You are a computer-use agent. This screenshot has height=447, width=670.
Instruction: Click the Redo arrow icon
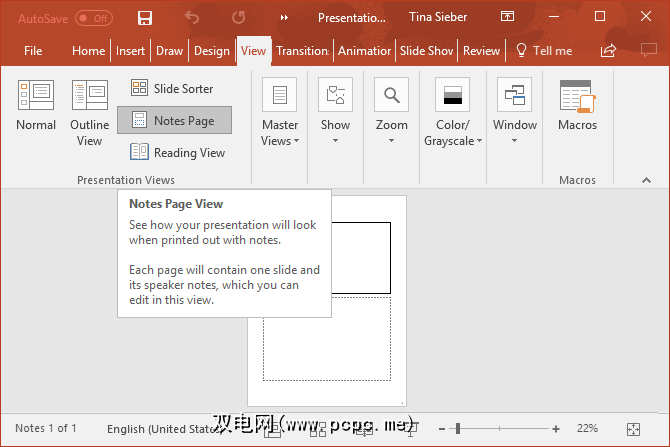coord(238,18)
